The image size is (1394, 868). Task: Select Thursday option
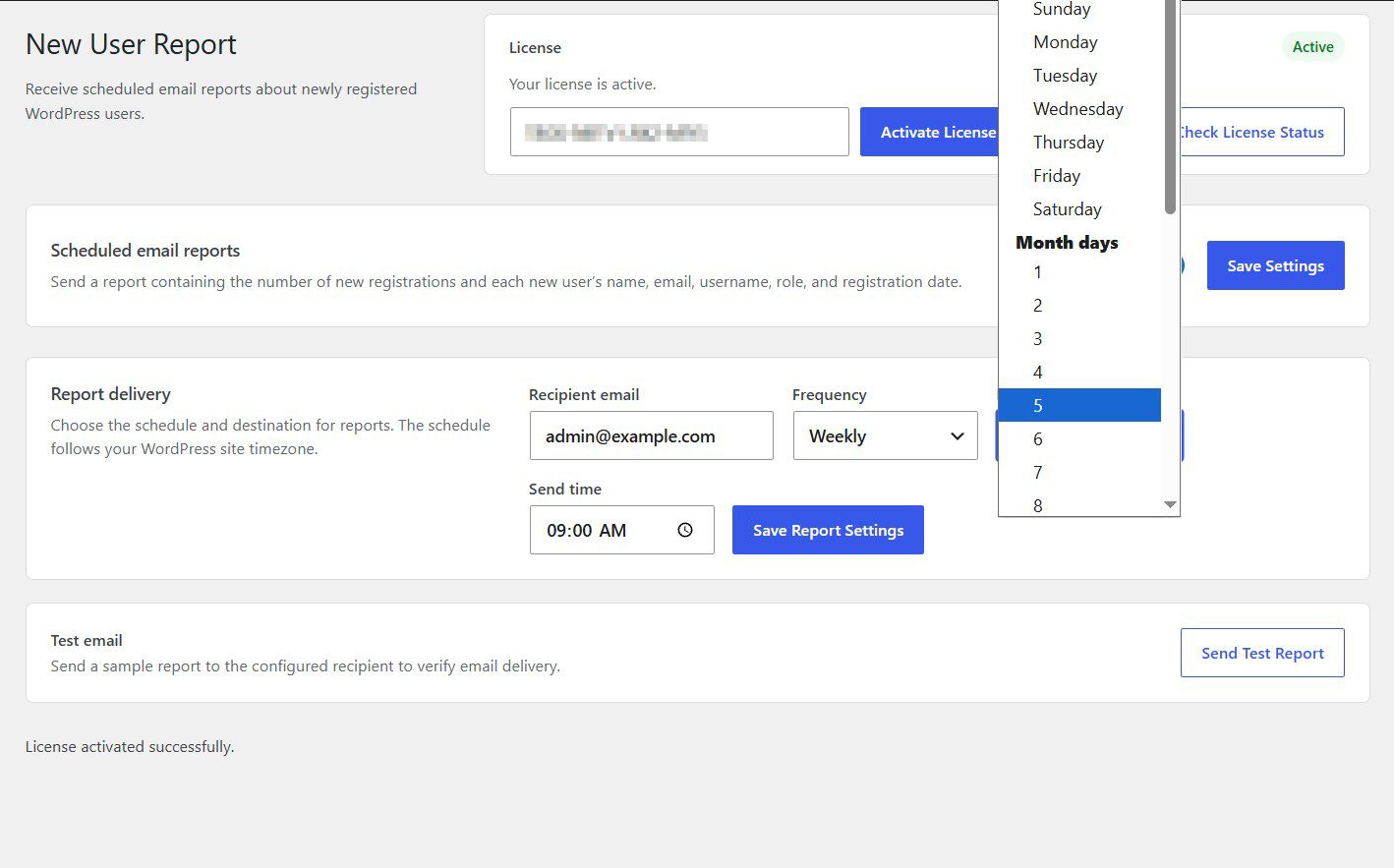[1079, 143]
